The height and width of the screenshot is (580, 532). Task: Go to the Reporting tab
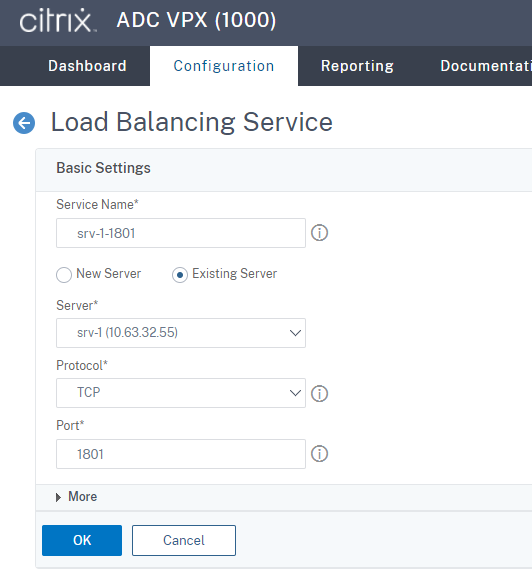(357, 66)
